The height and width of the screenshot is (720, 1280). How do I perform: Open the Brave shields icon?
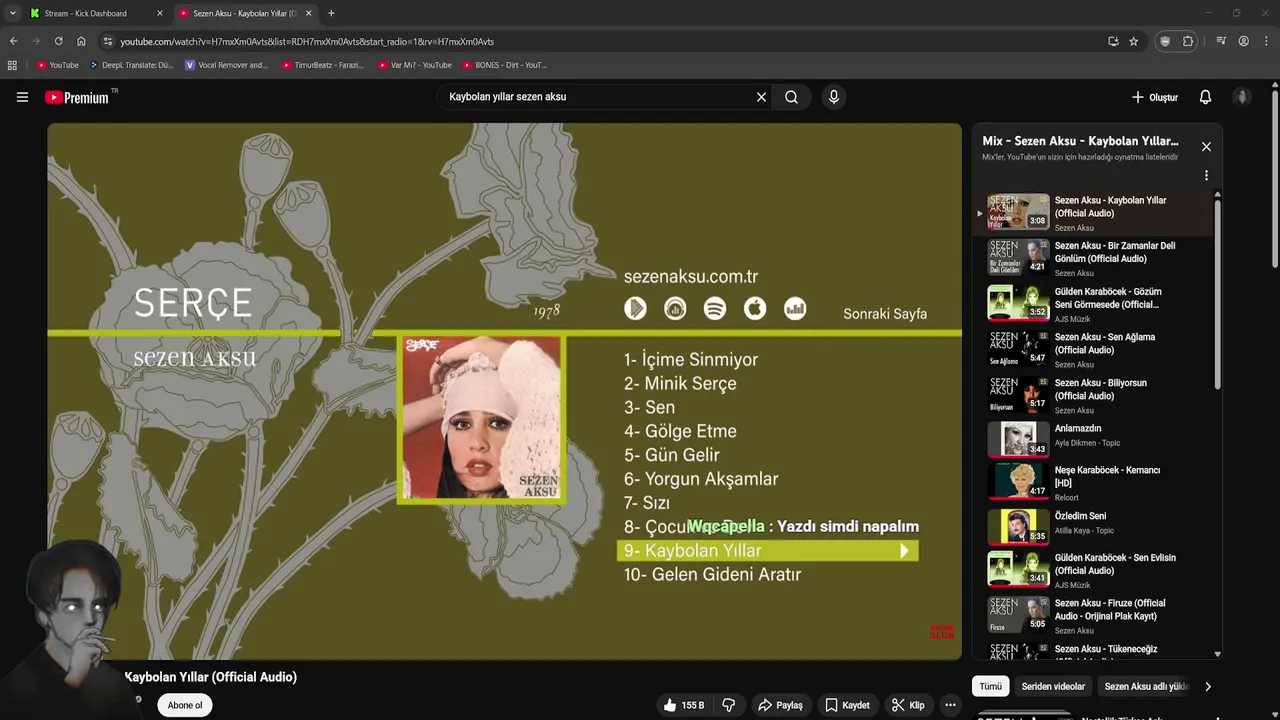point(1165,41)
